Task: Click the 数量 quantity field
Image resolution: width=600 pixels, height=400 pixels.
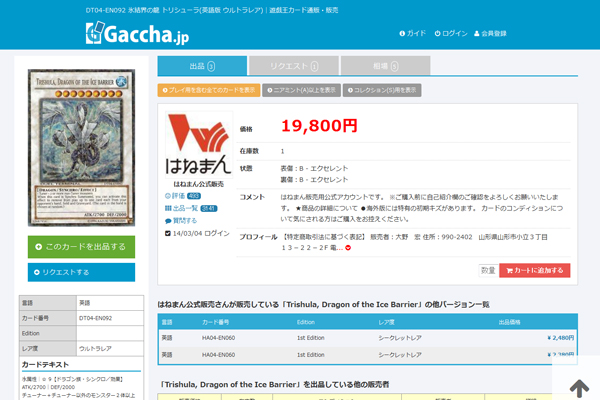Action: pyautogui.click(x=487, y=270)
